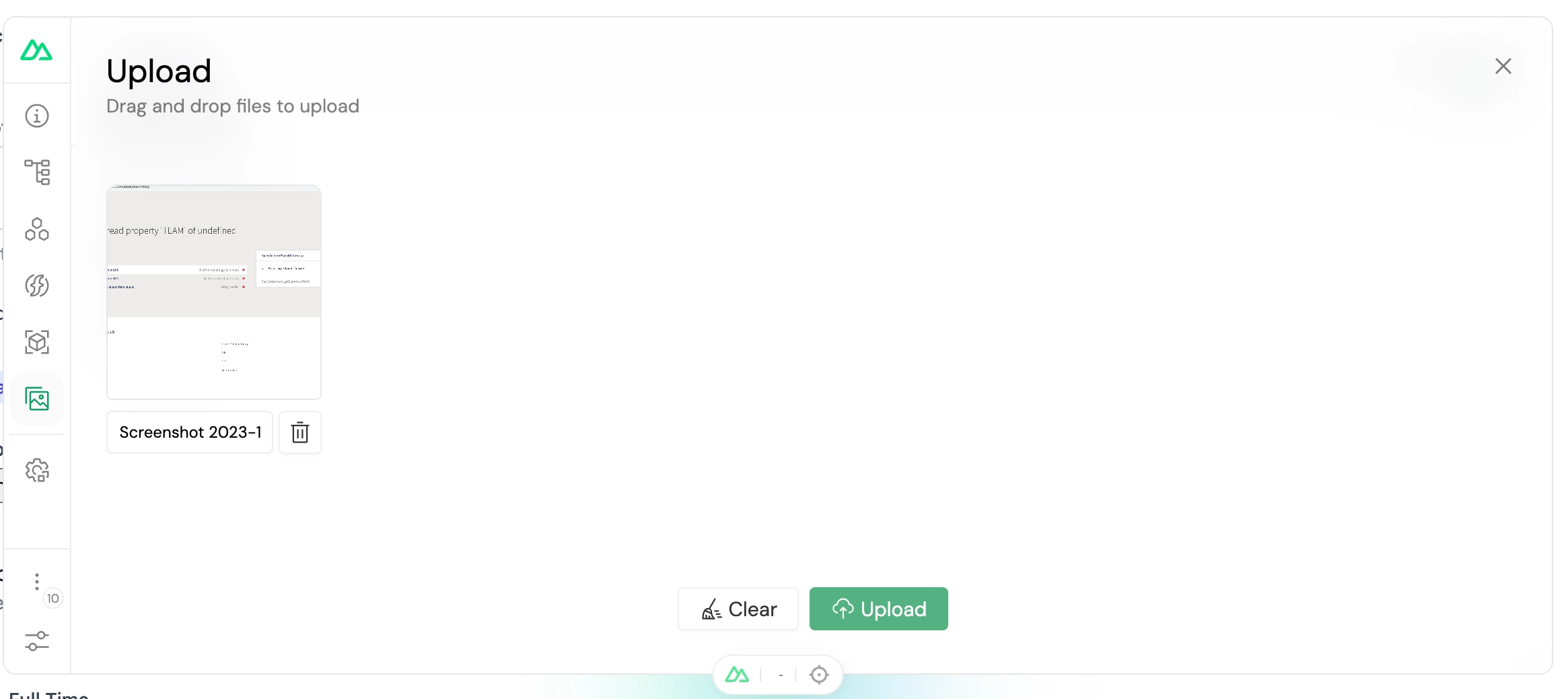Open the three-dot more tabs menu
Image resolution: width=1568 pixels, height=699 pixels.
pyautogui.click(x=37, y=582)
